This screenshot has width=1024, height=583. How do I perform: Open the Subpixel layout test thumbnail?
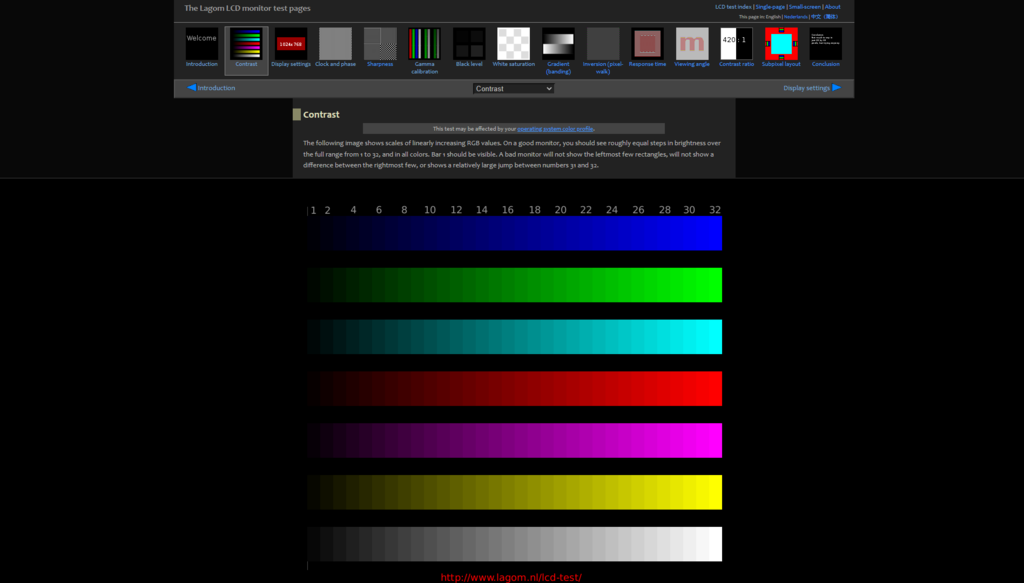point(781,44)
